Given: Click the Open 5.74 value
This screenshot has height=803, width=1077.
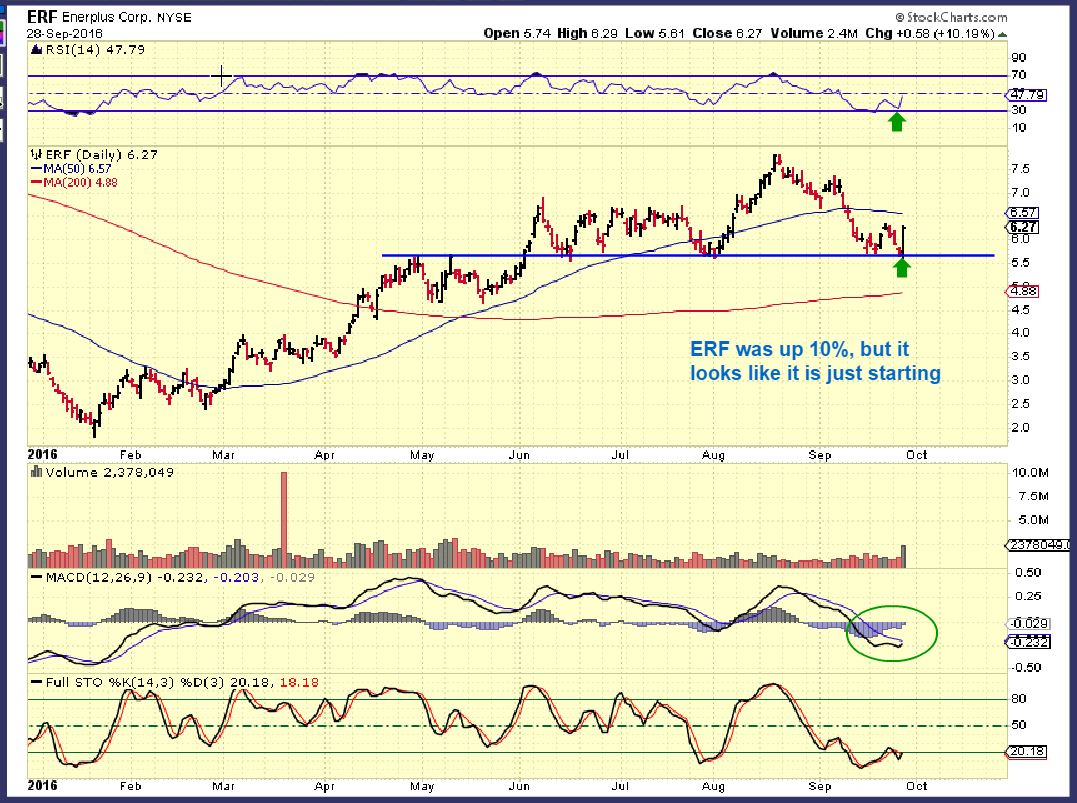Looking at the screenshot, I should click(x=517, y=33).
